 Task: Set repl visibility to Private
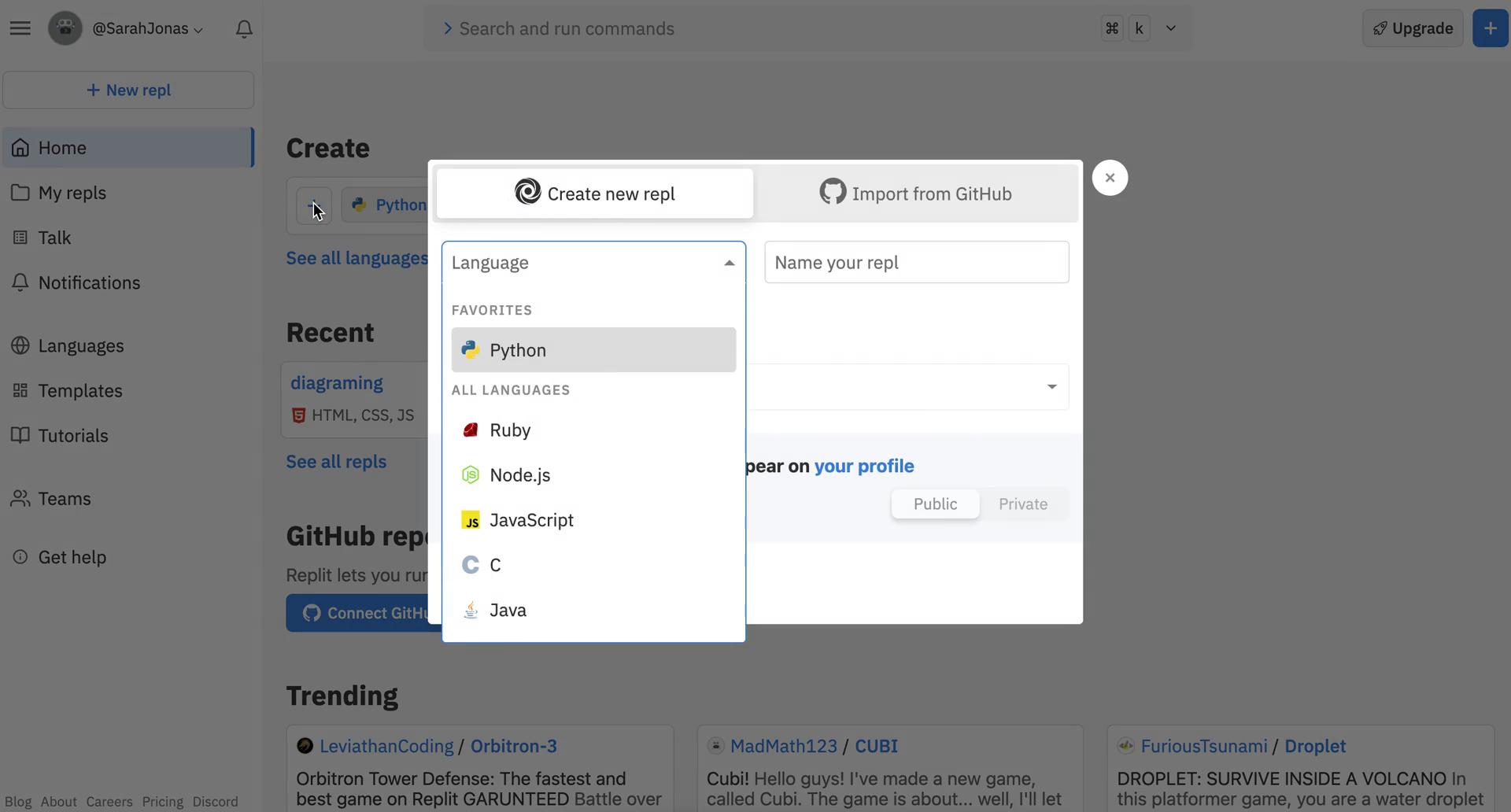1022,504
